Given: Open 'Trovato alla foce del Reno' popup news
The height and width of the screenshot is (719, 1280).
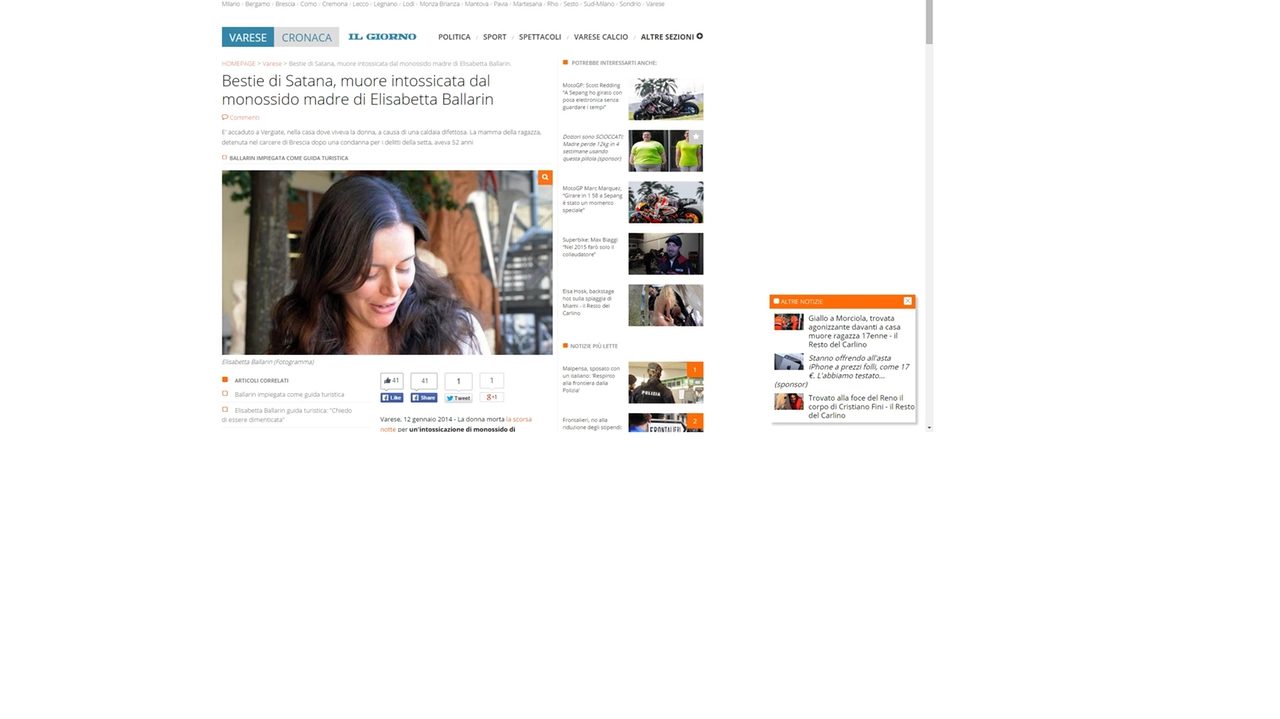Looking at the screenshot, I should pos(860,406).
